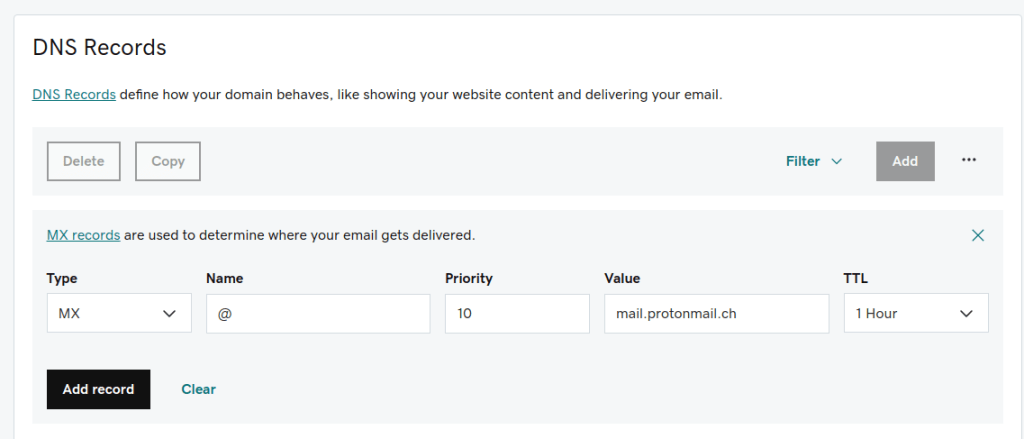The width and height of the screenshot is (1024, 439).
Task: Click the Delete button
Action: tap(83, 161)
